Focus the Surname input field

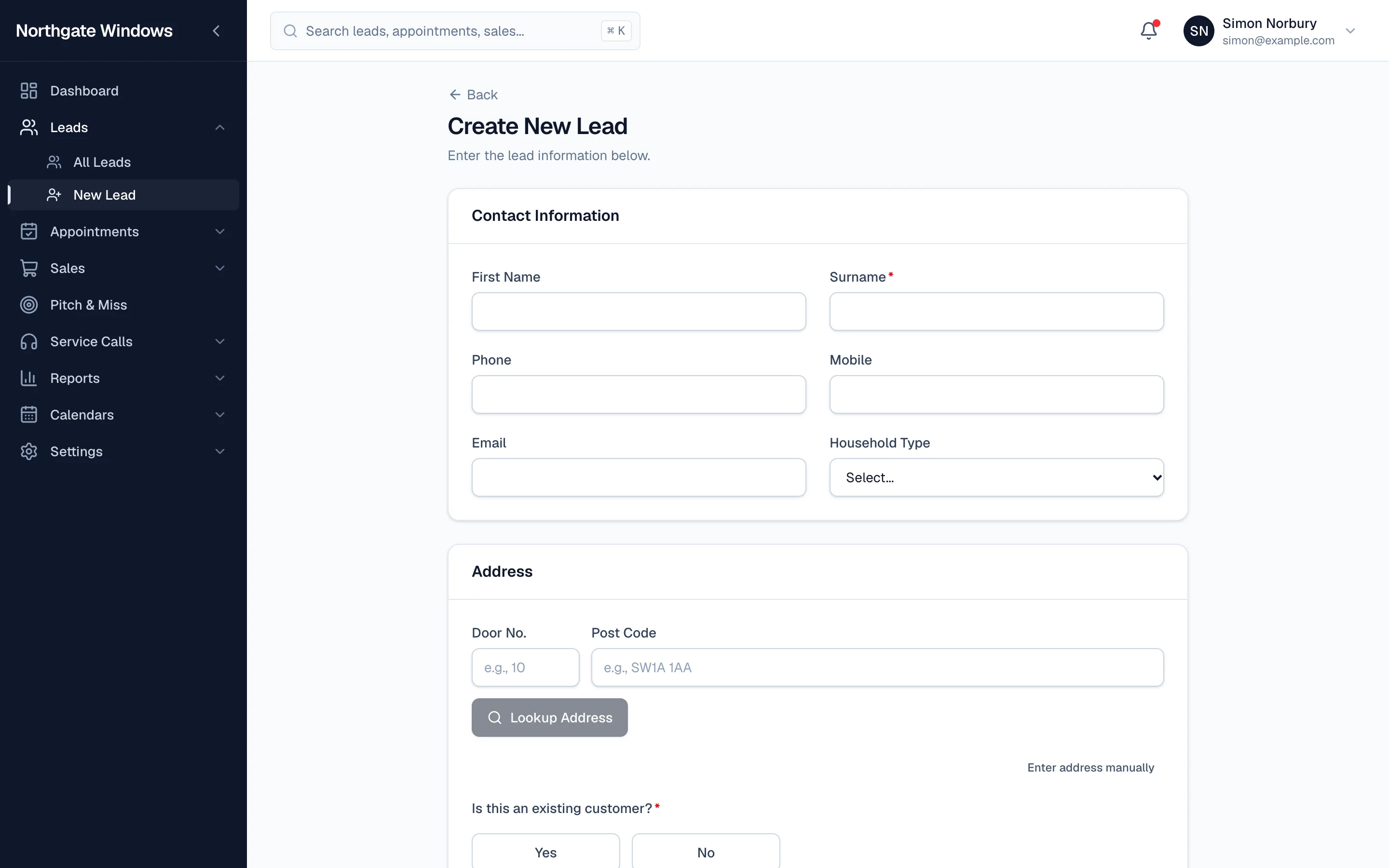pyautogui.click(x=996, y=312)
